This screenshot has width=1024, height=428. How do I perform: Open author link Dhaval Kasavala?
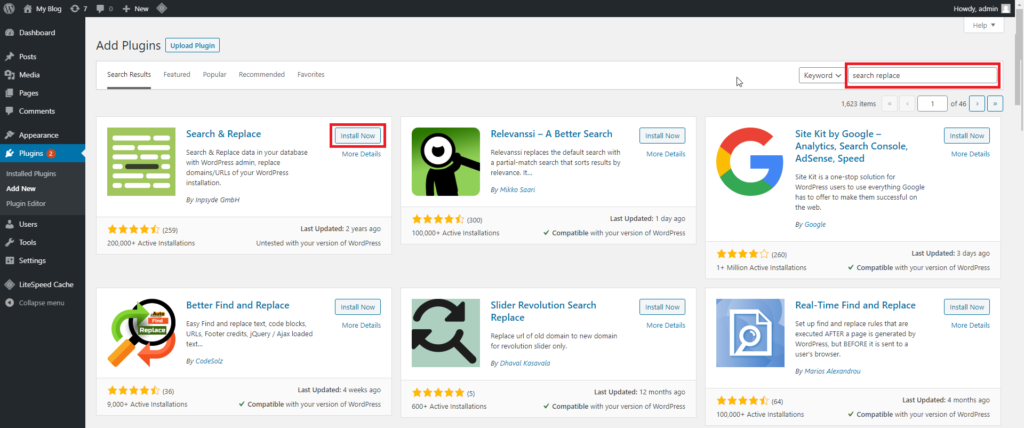pyautogui.click(x=525, y=363)
